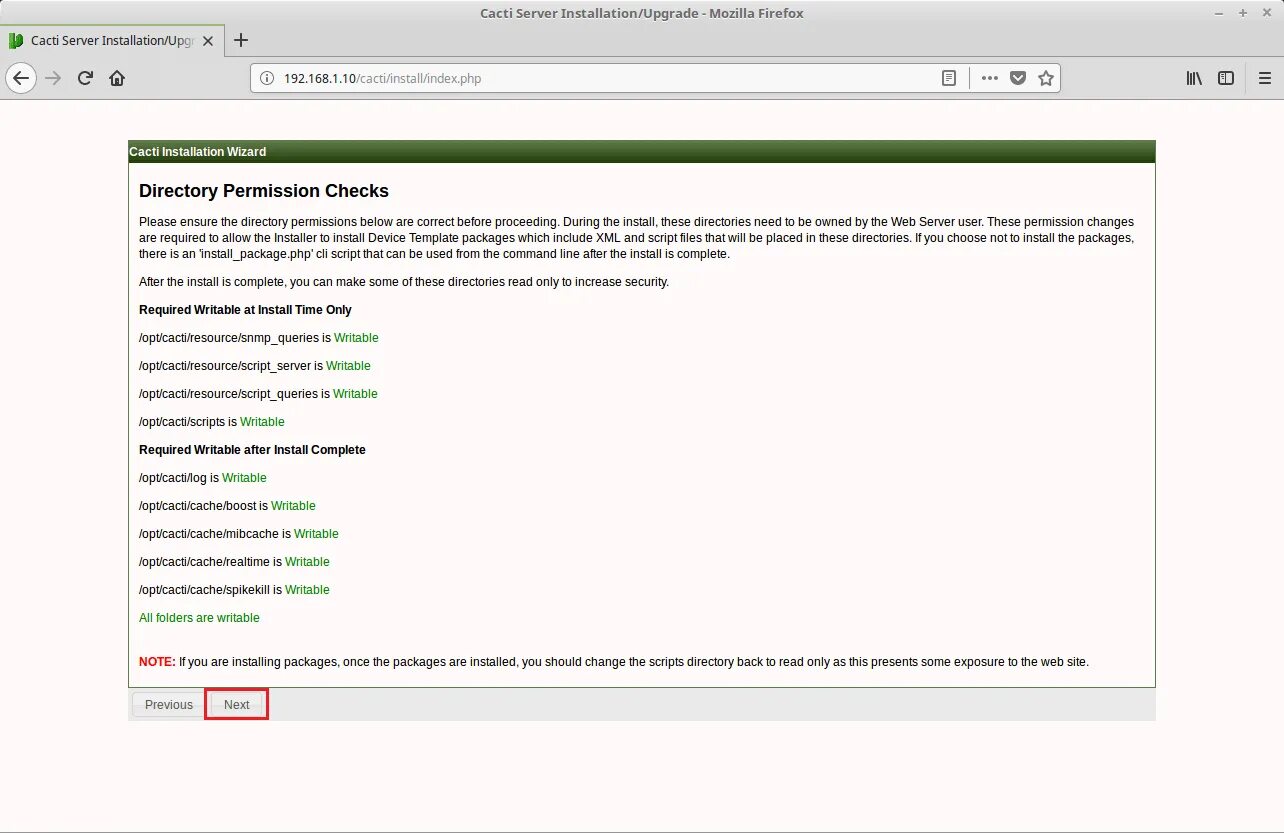Click '/opt/cacti/cache/spikekill is Writable' line
The width and height of the screenshot is (1284, 833).
pos(234,590)
